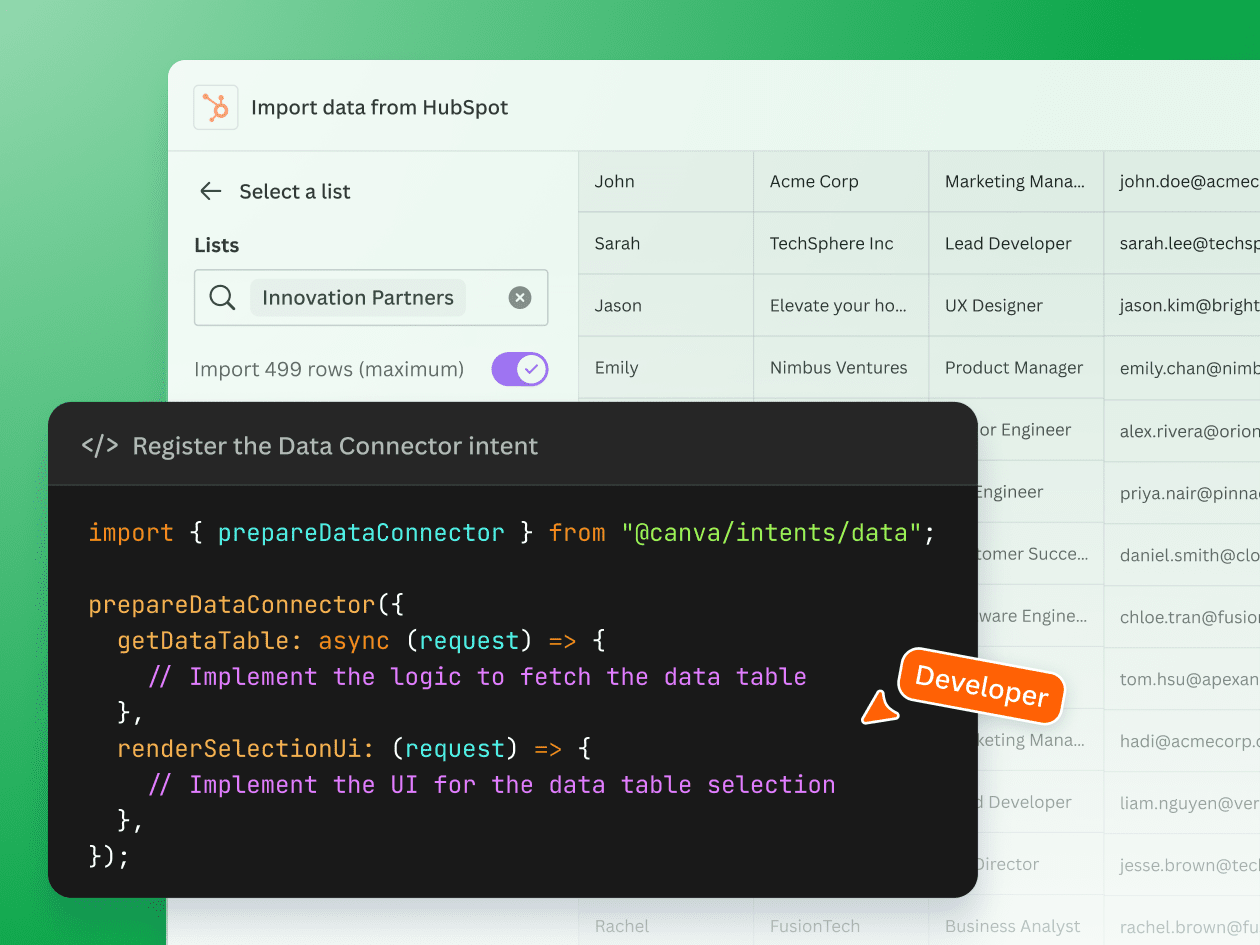Screen dimensions: 1260x945
Task: Click the 'Select a list' heading text
Action: click(x=295, y=191)
